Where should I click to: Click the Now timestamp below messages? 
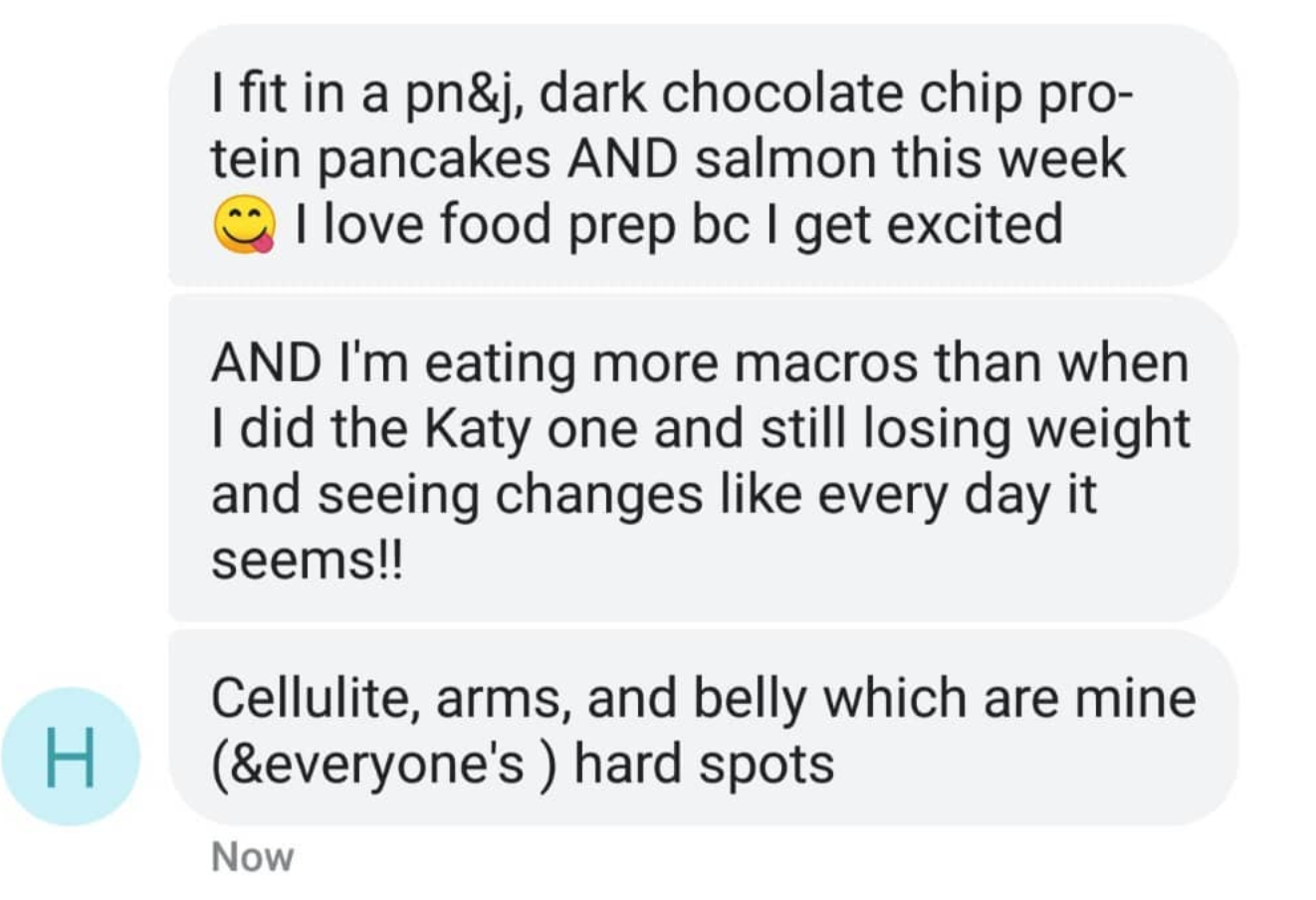tap(253, 857)
